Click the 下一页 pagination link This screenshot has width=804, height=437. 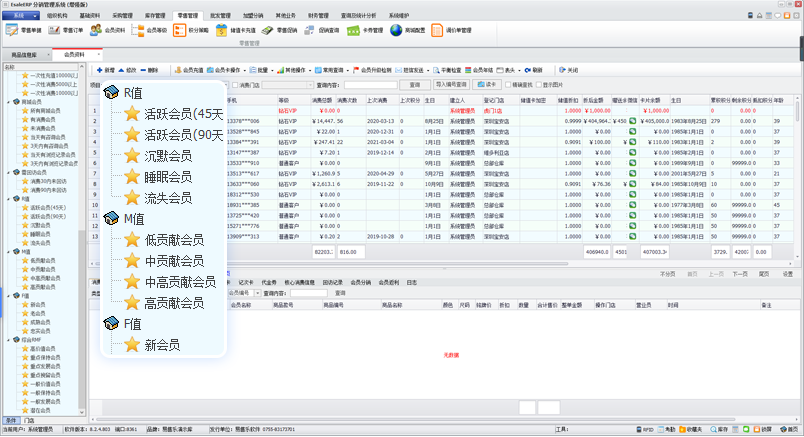tap(740, 273)
